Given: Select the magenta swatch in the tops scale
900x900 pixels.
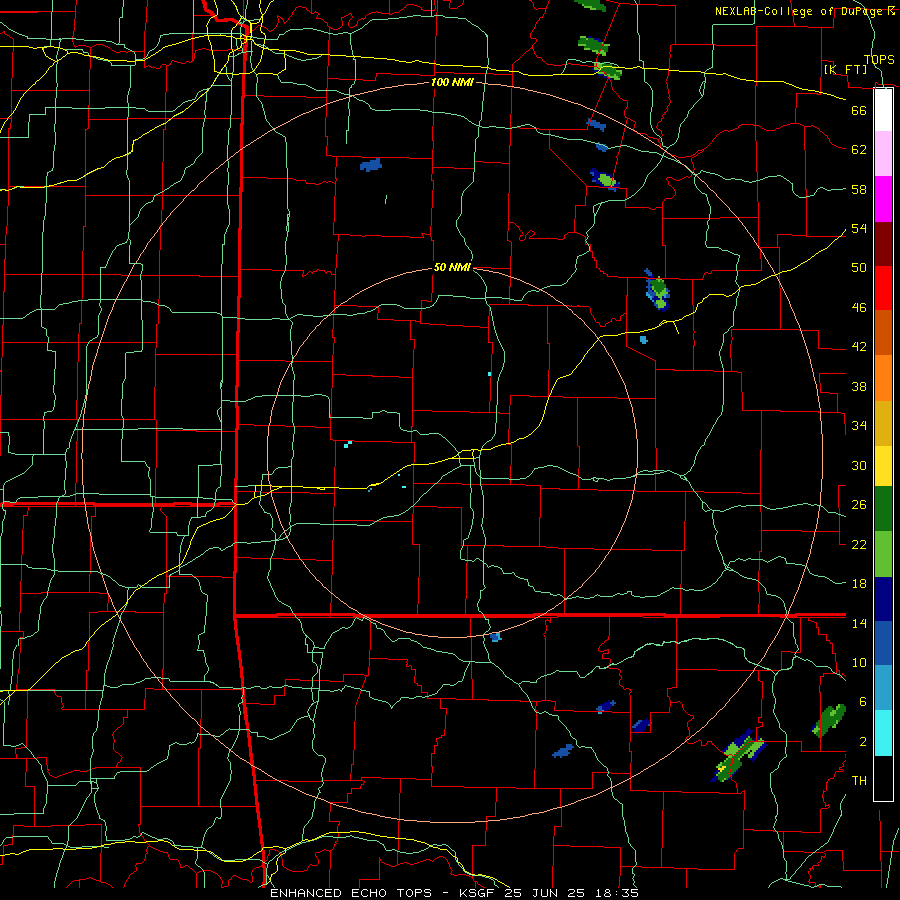Looking at the screenshot, I should [x=883, y=199].
